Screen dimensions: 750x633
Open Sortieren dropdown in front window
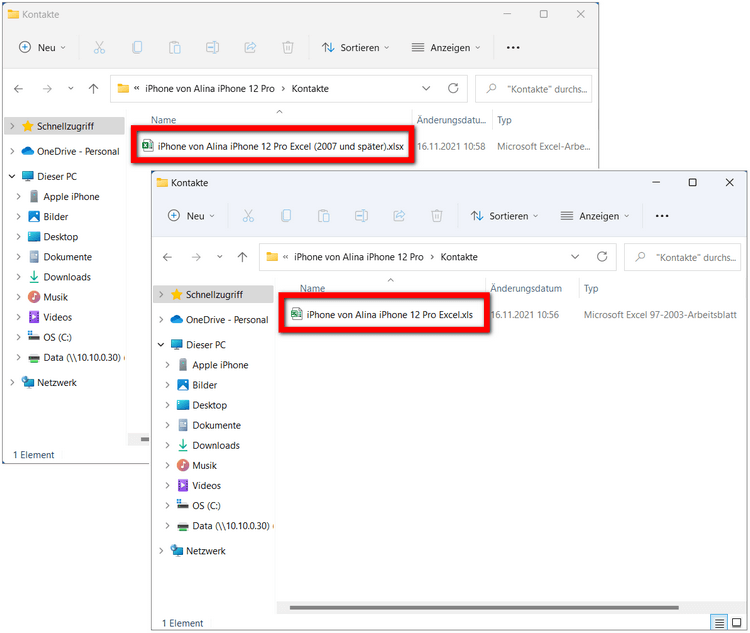click(504, 216)
